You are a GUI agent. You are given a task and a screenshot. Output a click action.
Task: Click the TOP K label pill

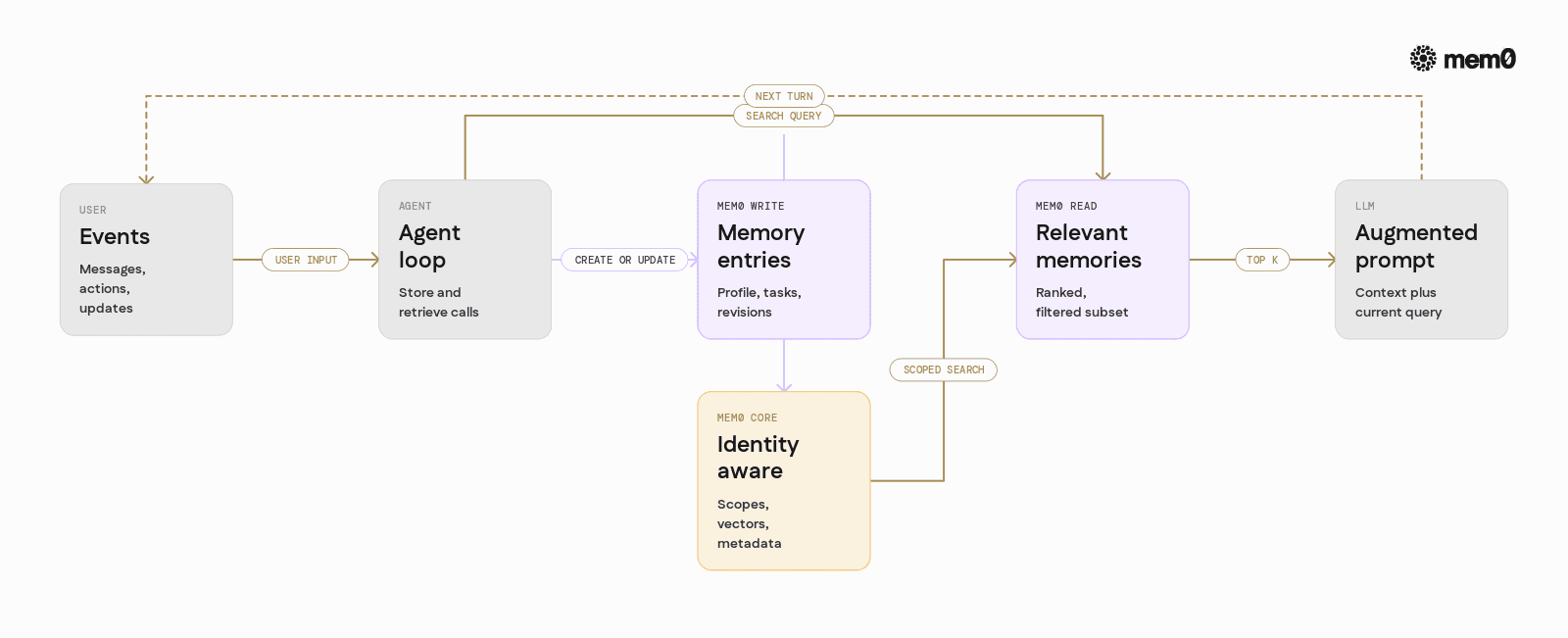click(1262, 260)
